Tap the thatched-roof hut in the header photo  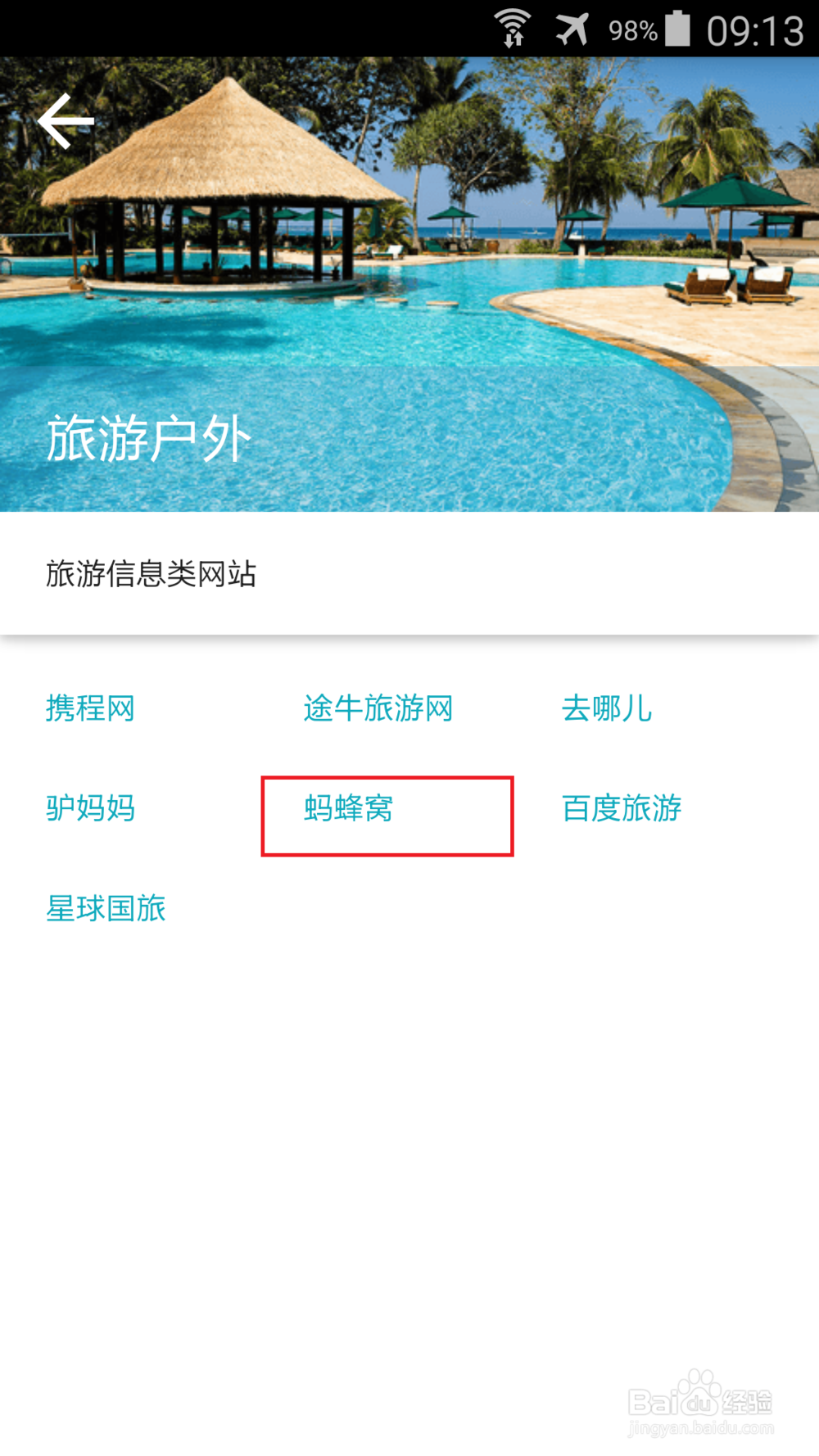coord(224,180)
